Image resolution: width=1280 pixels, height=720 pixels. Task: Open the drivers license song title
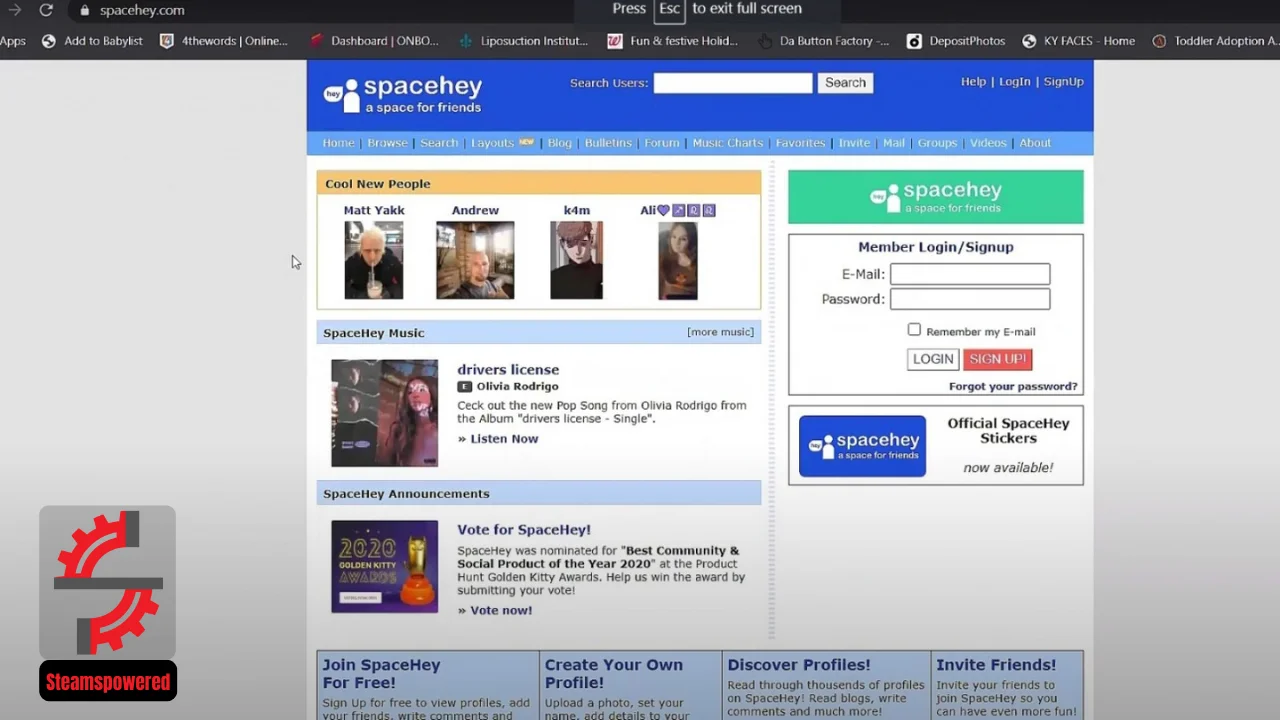click(x=508, y=370)
